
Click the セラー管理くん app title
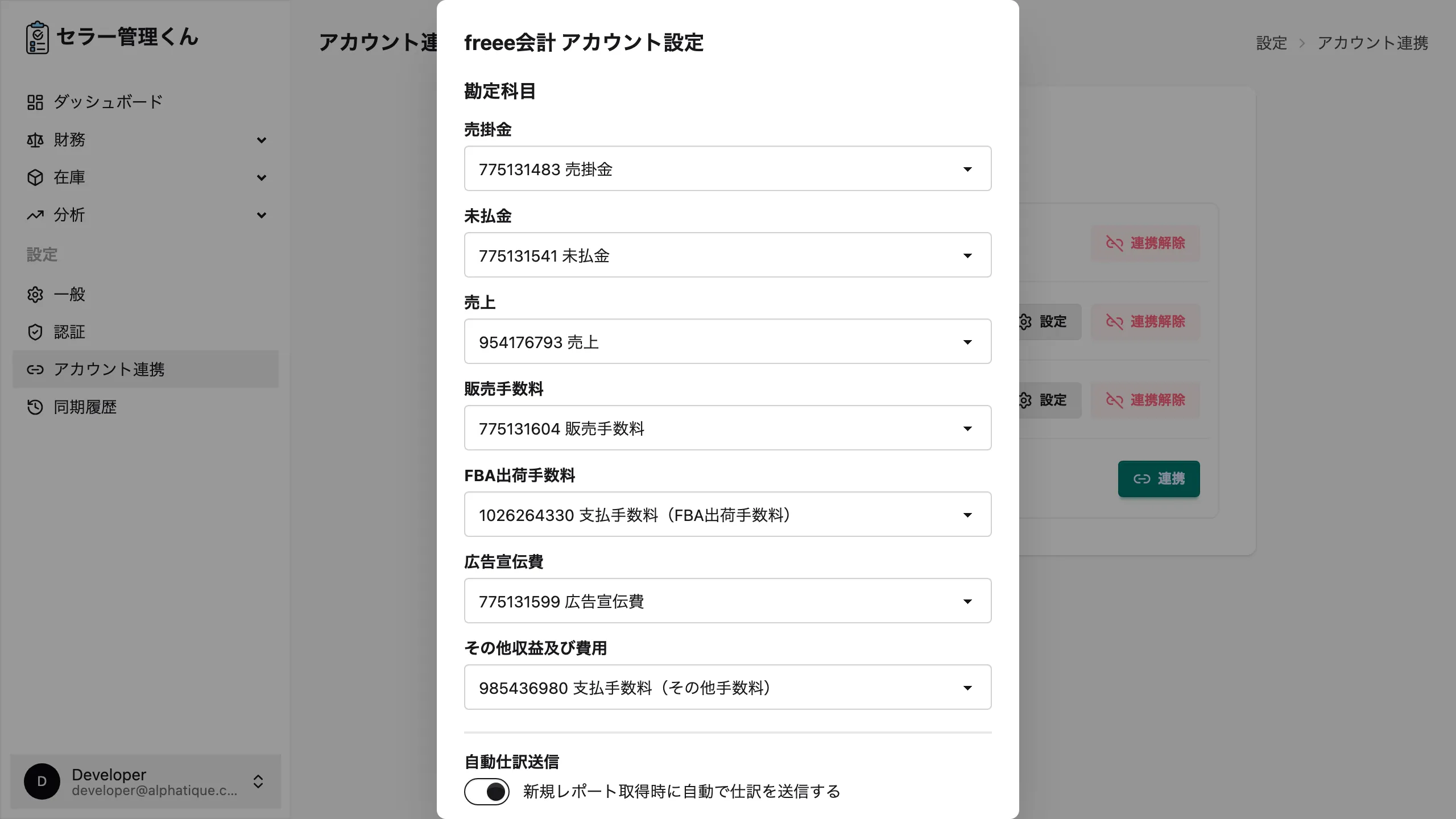coord(127,38)
